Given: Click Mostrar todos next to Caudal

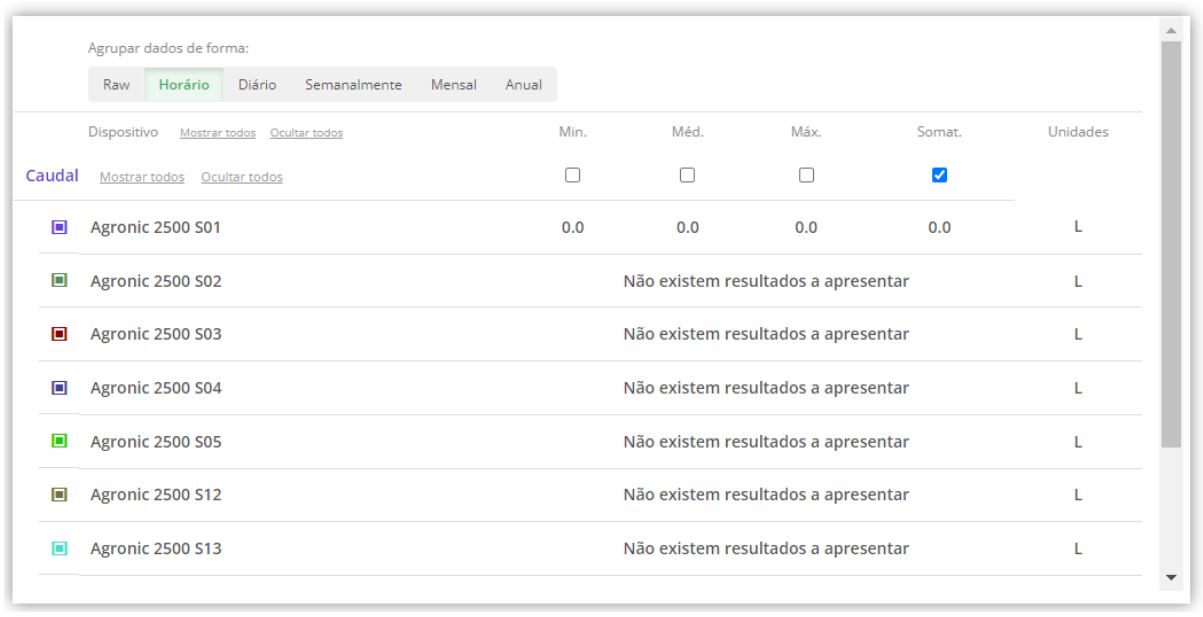Looking at the screenshot, I should click(142, 177).
